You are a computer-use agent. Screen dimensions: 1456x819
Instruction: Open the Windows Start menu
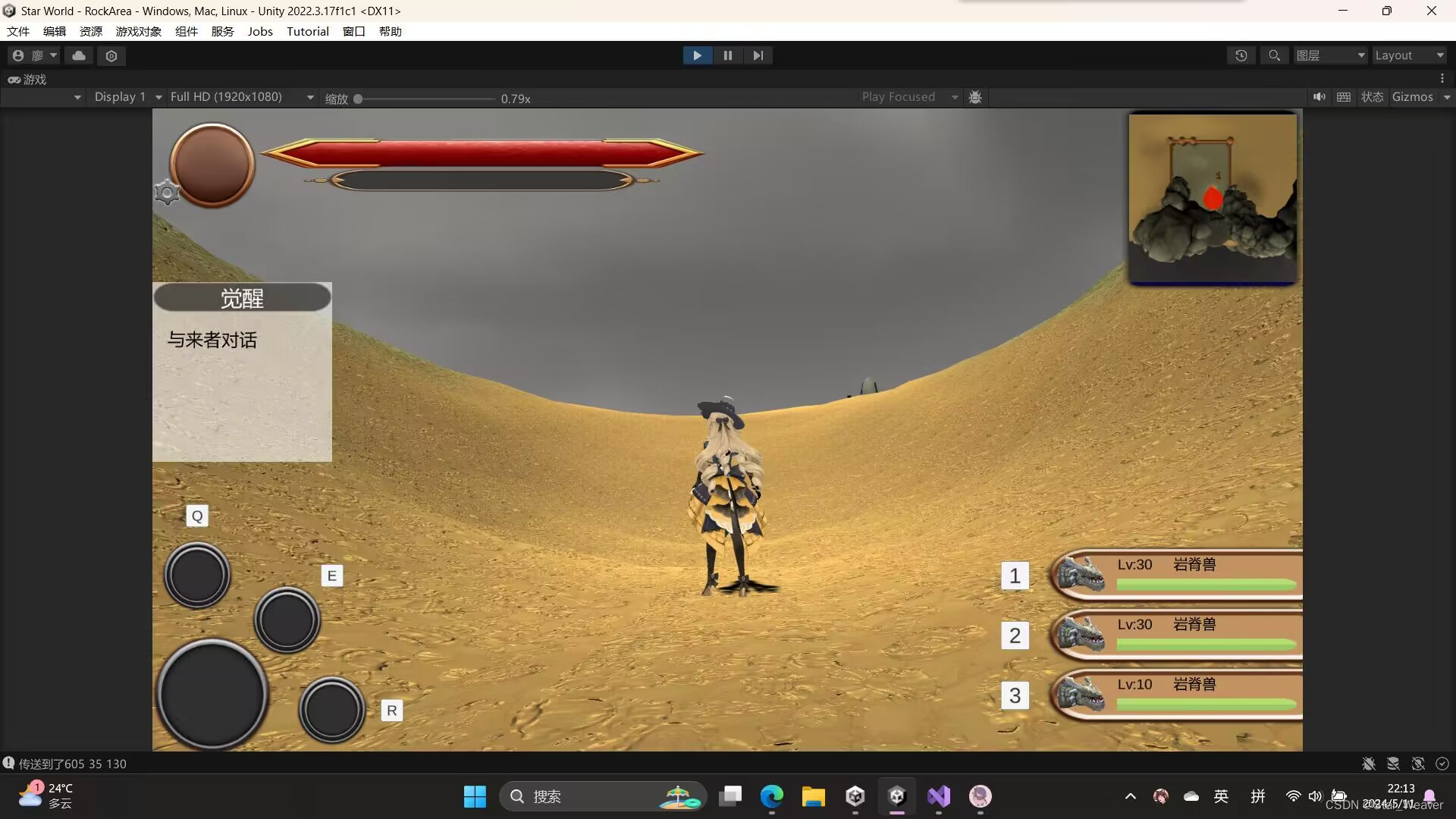coord(475,796)
